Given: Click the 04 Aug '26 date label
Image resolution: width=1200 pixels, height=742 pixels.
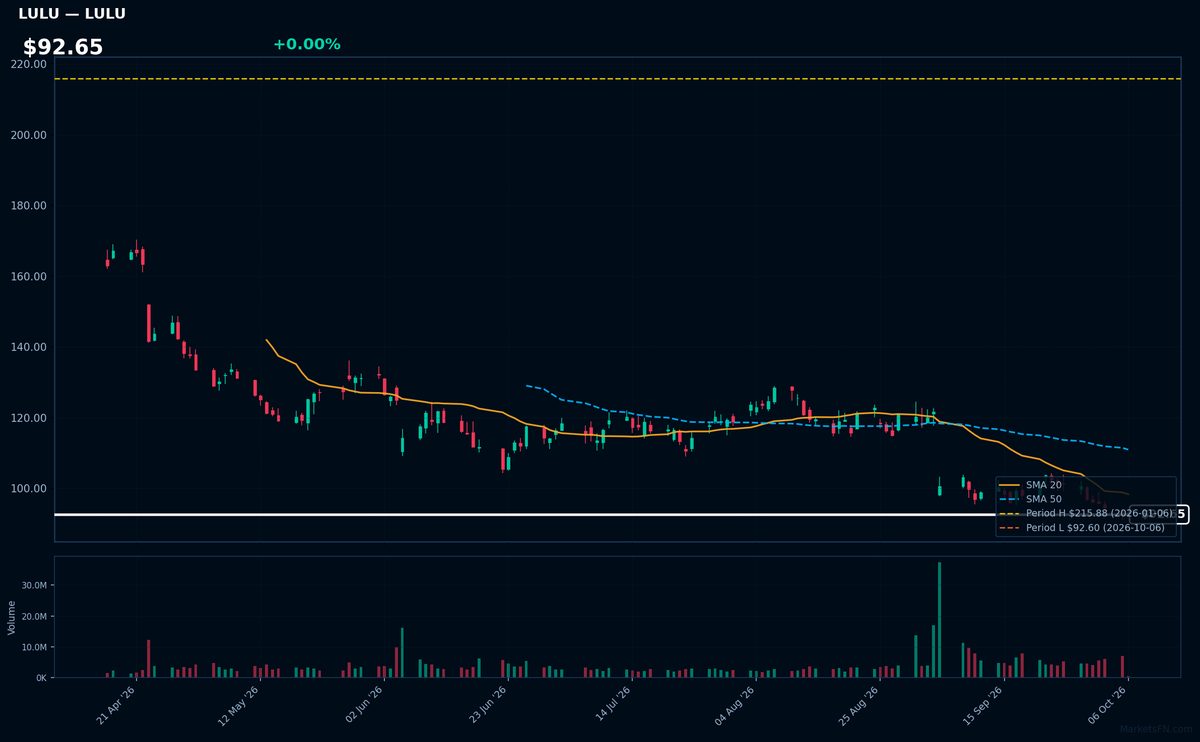Looking at the screenshot, I should (x=735, y=705).
